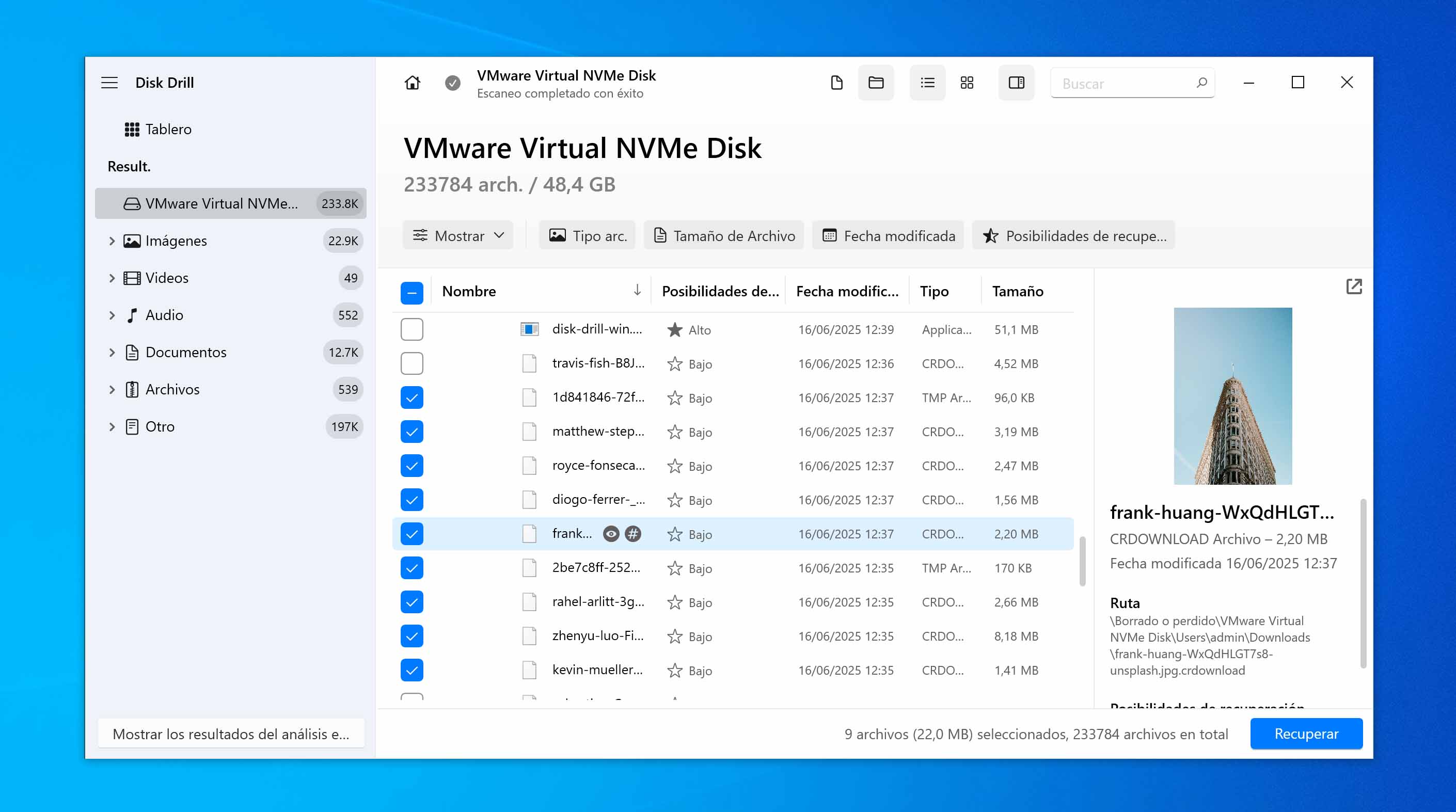Select Archivos category in sidebar

point(231,389)
